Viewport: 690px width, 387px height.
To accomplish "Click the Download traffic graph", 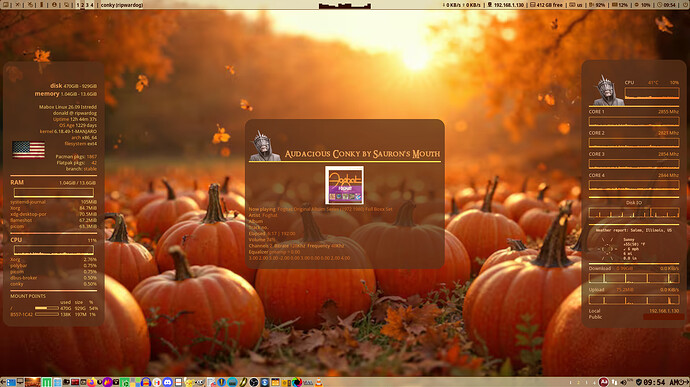I will 634,278.
